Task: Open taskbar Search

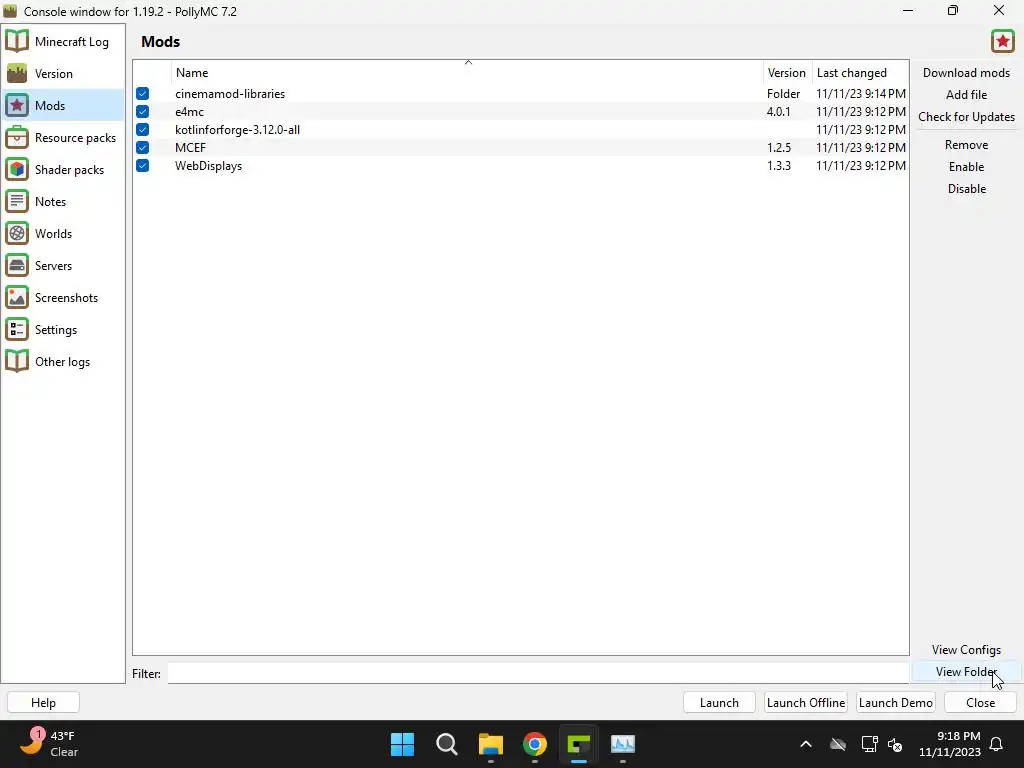Action: [447, 744]
